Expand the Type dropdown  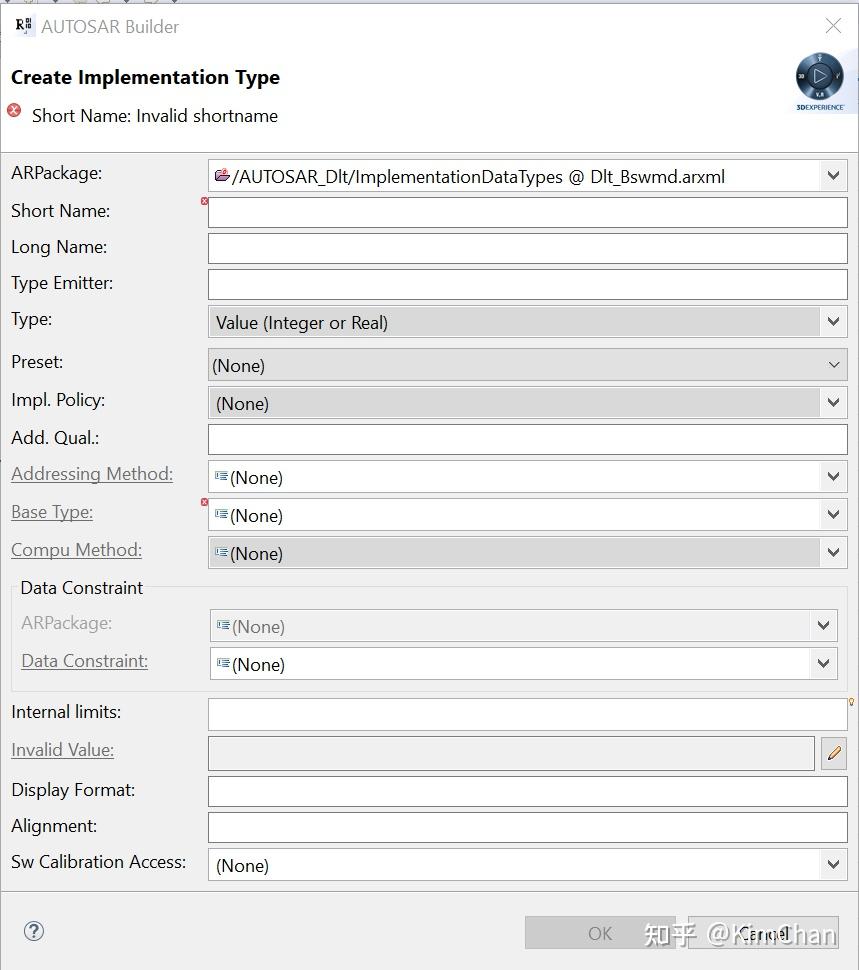(833, 322)
